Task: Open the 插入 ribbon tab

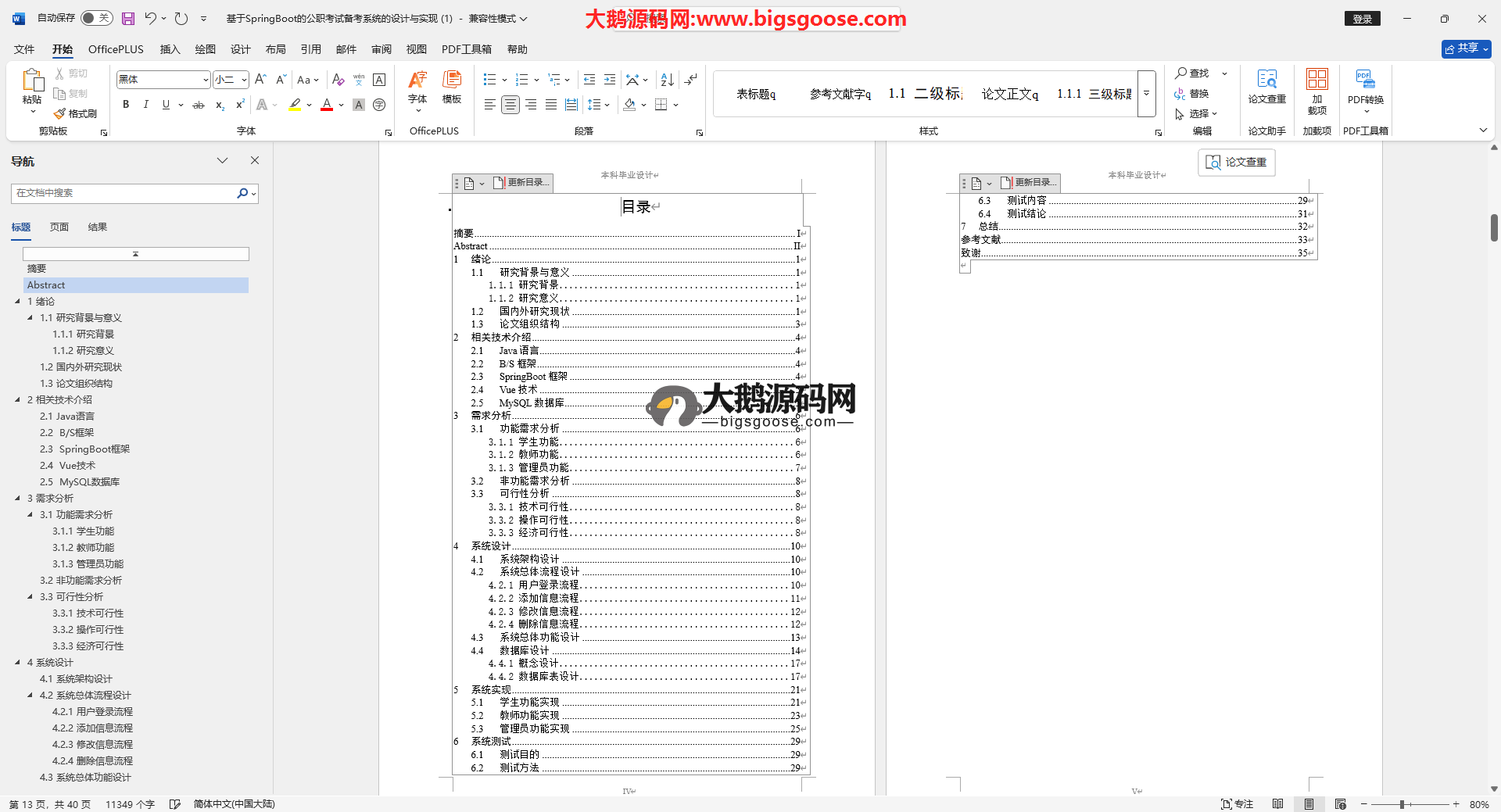Action: (170, 49)
